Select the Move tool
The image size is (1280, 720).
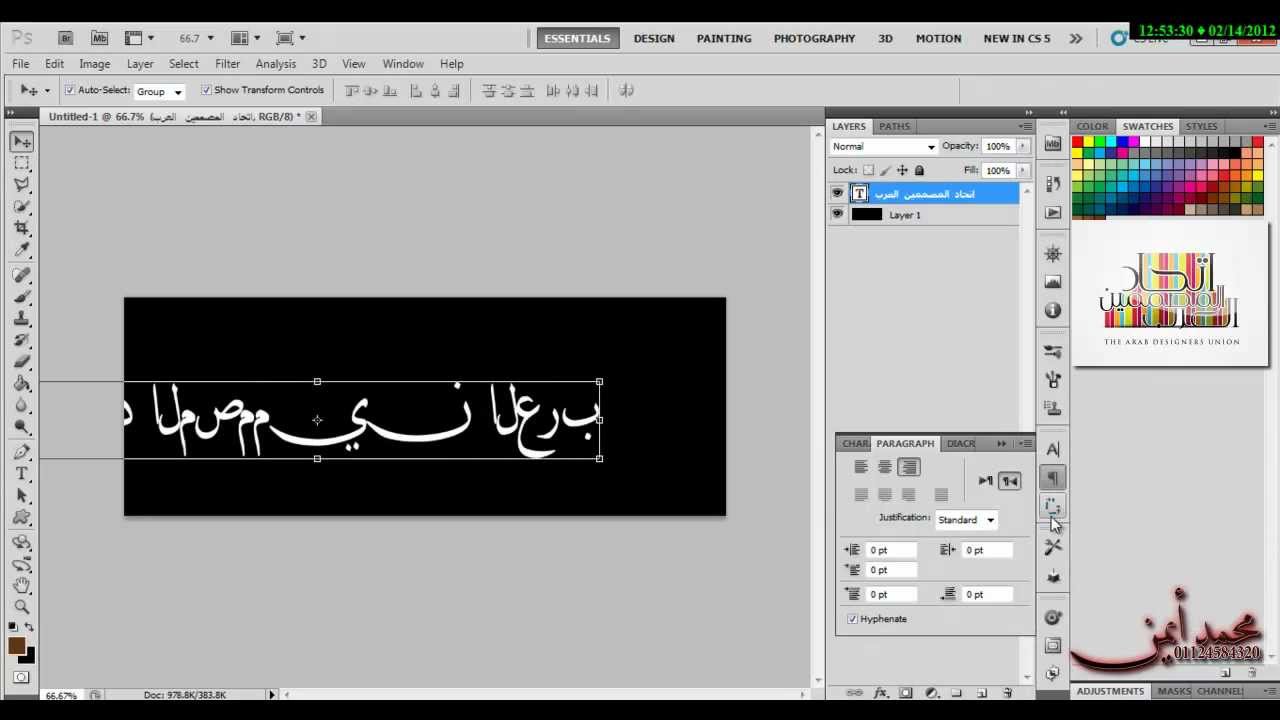pyautogui.click(x=22, y=142)
